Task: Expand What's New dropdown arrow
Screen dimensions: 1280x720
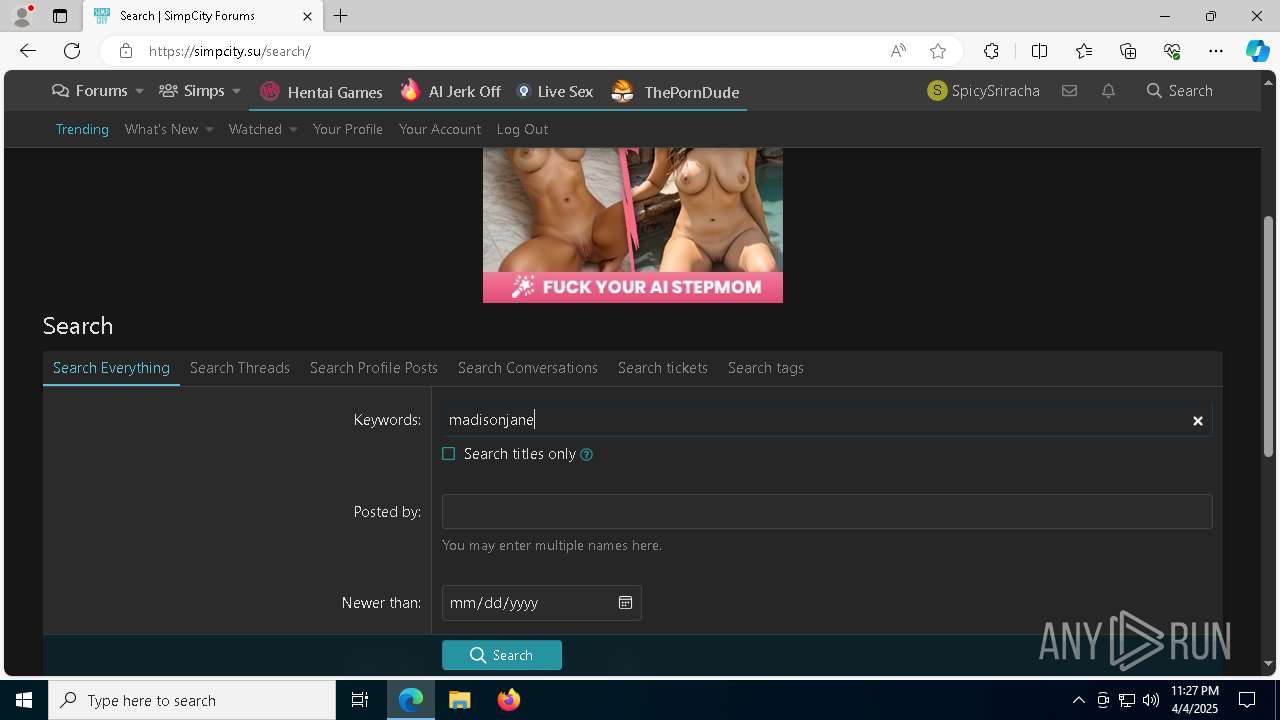Action: click(x=209, y=130)
